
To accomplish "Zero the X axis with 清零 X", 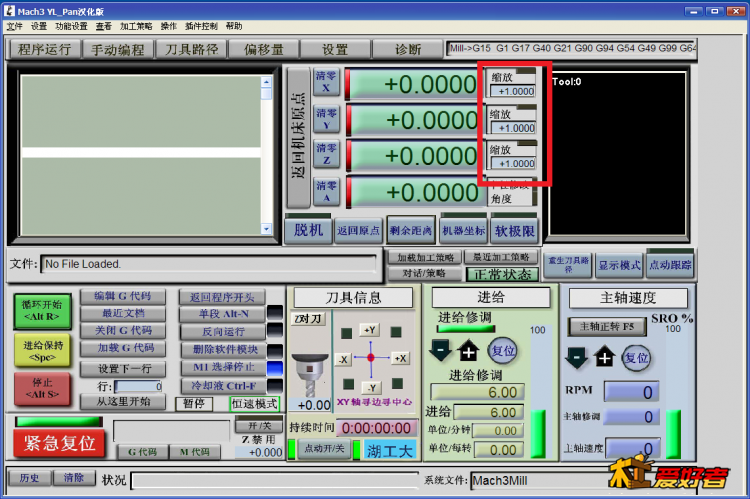I will click(x=326, y=82).
